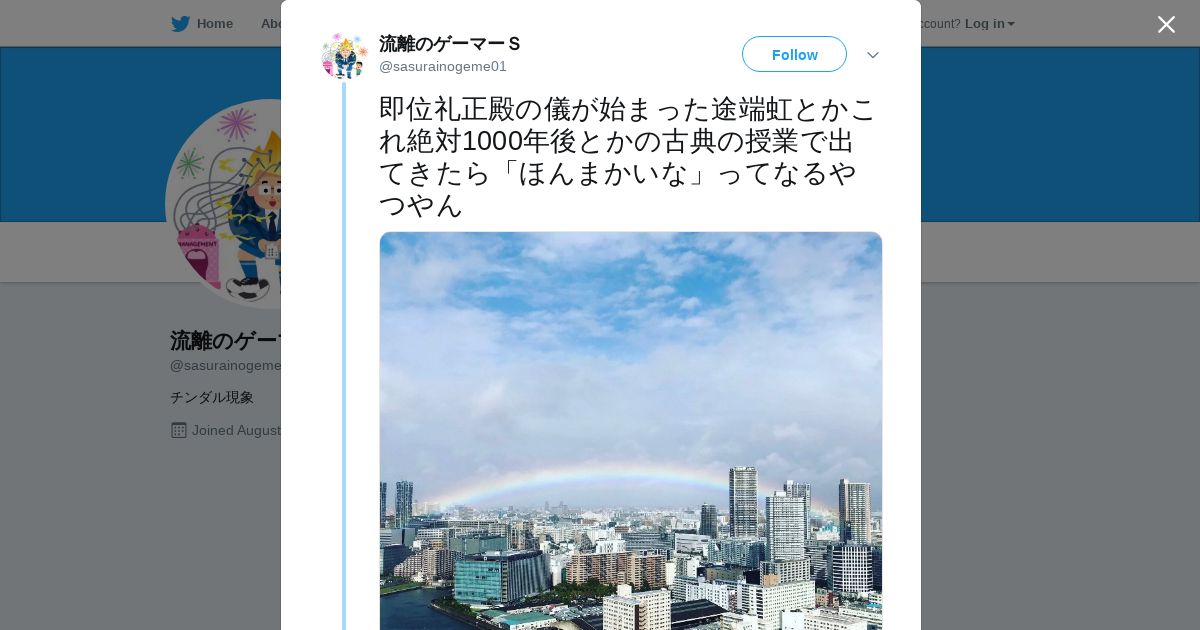1200x630 pixels.
Task: Follow 流離のゲーマーS account
Action: coord(794,54)
